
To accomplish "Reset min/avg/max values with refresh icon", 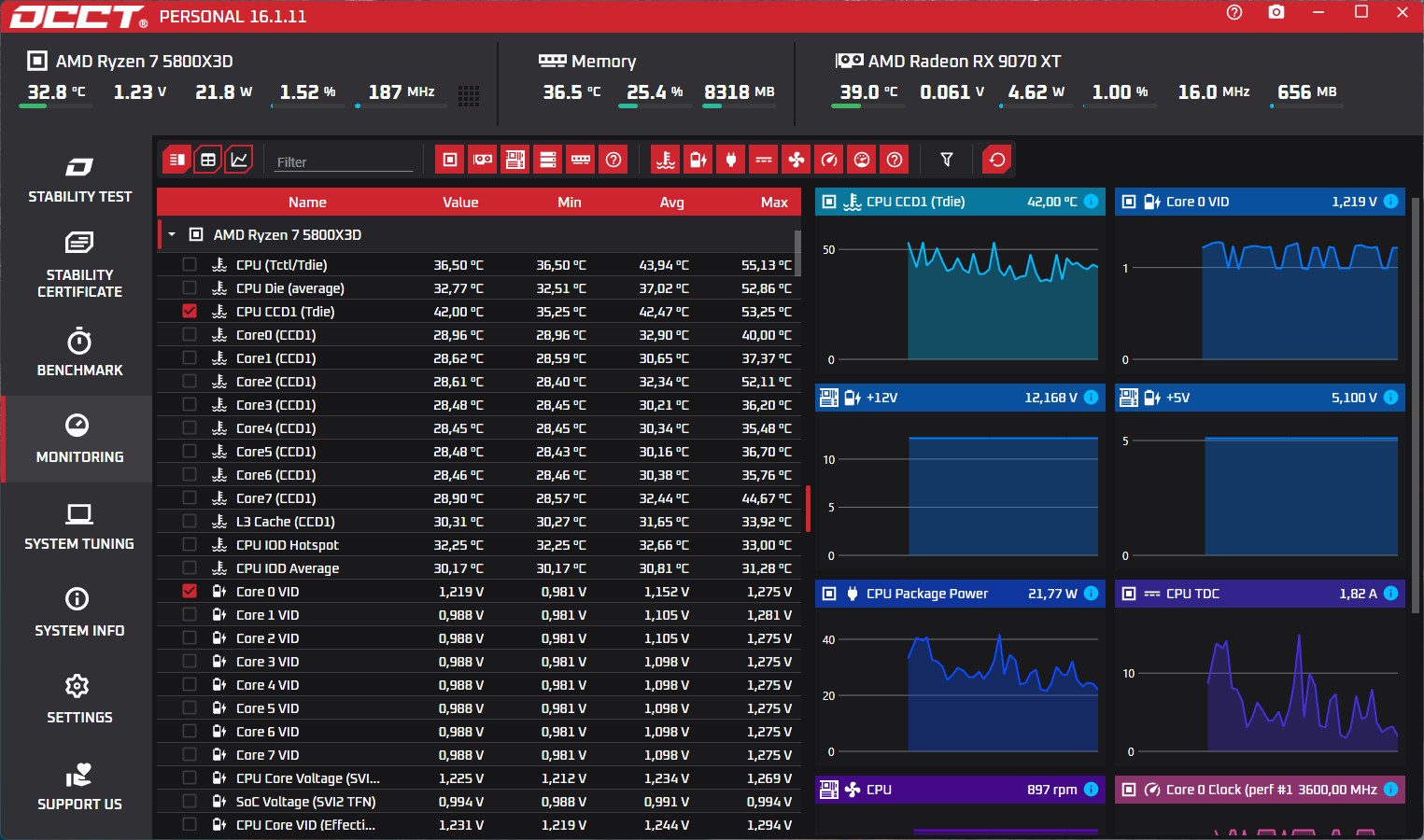I will pyautogui.click(x=997, y=160).
